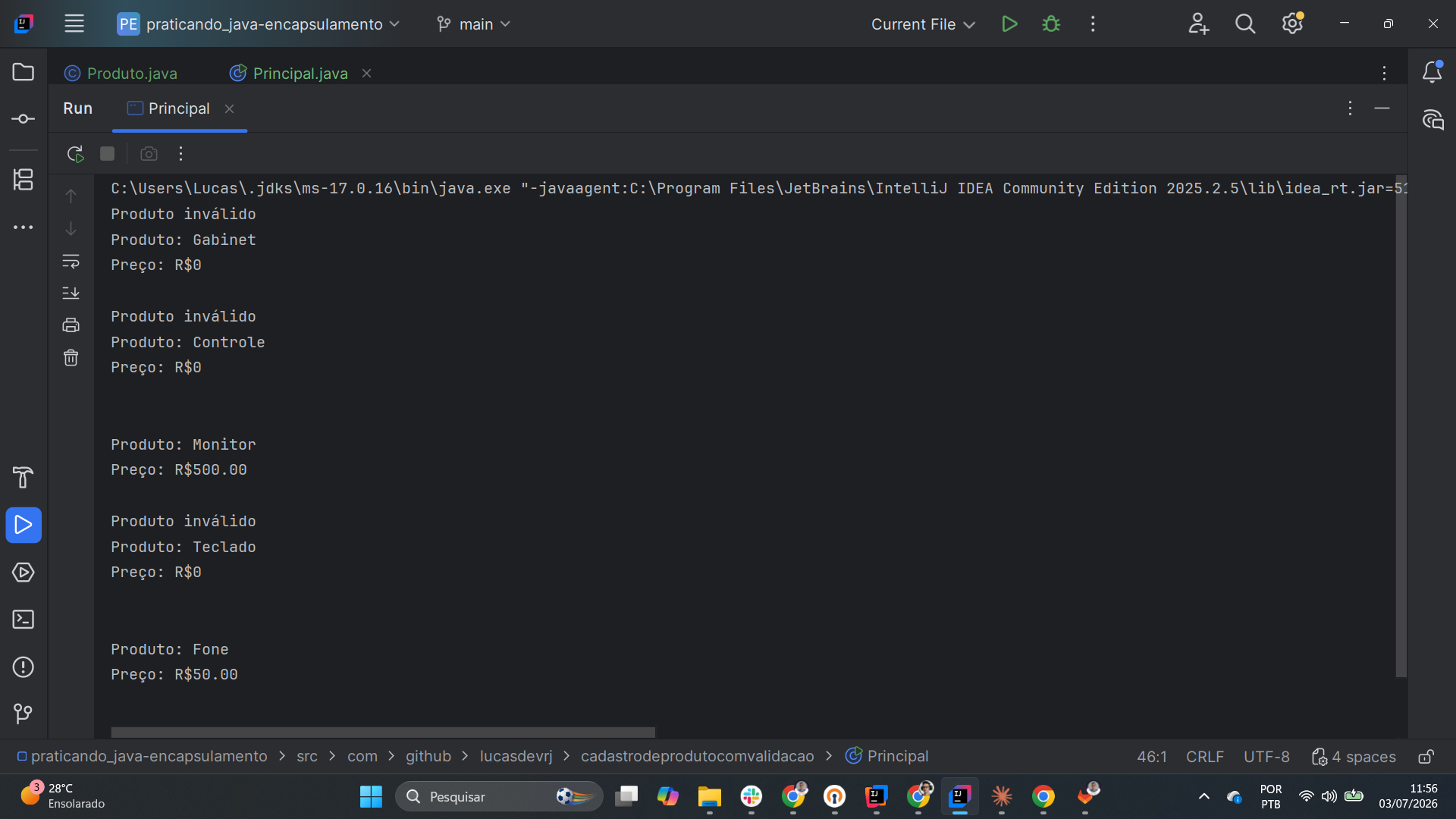Switch to the Produto.java editor tab
The width and height of the screenshot is (1456, 819).
(121, 74)
